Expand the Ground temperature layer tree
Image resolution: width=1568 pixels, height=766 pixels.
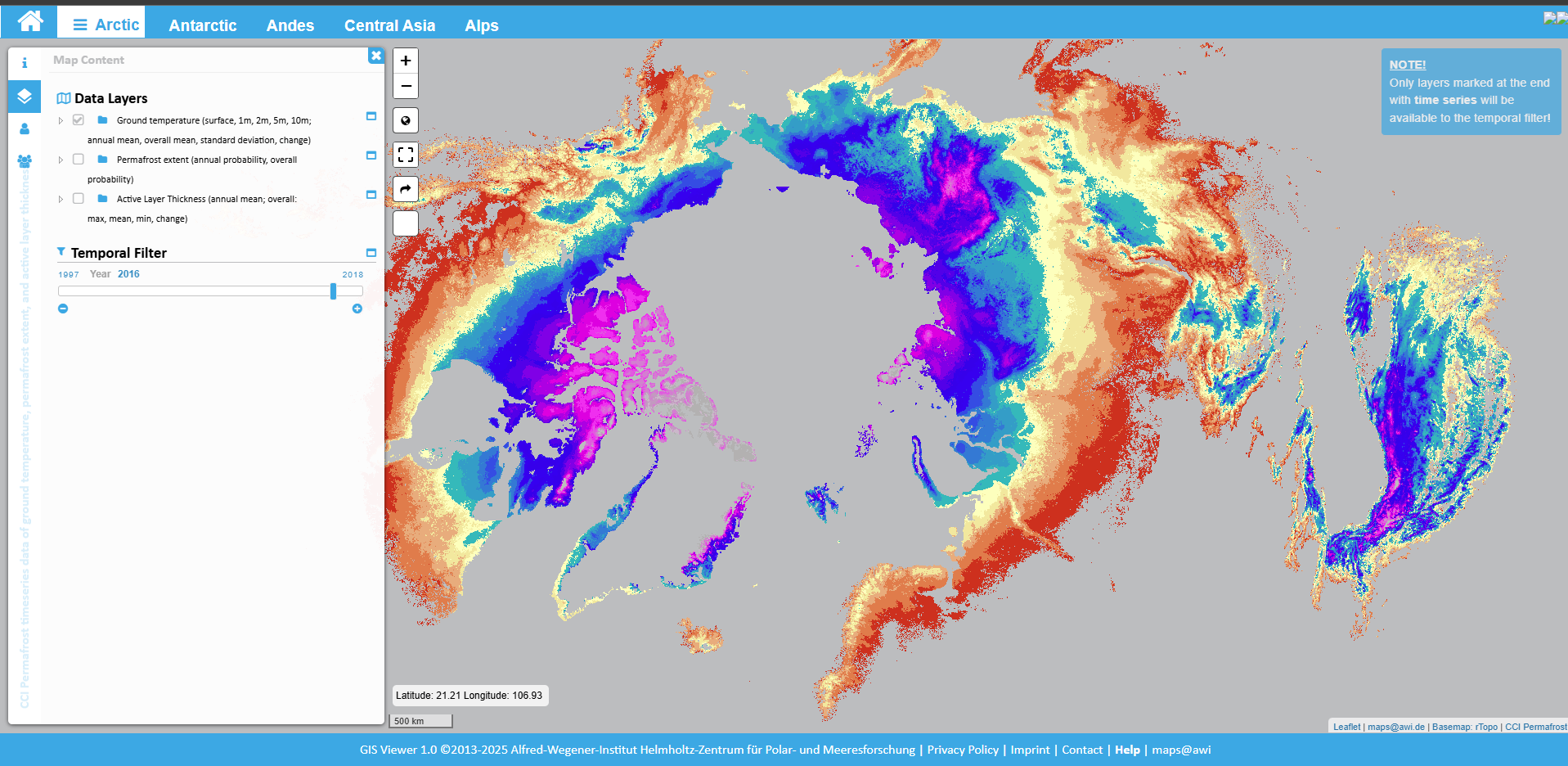[x=60, y=119]
